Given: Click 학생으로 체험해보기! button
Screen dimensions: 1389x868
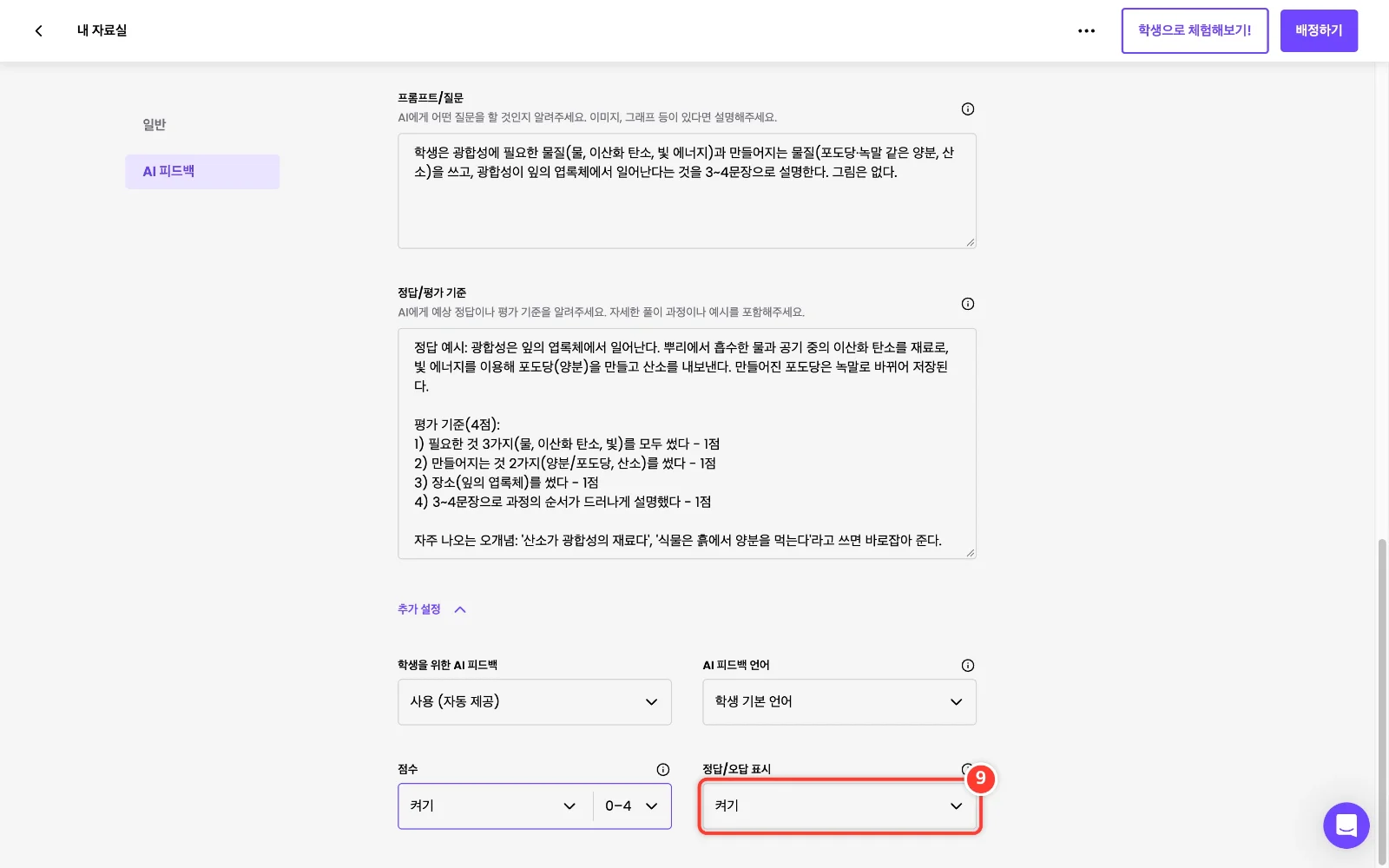Looking at the screenshot, I should click(x=1195, y=30).
